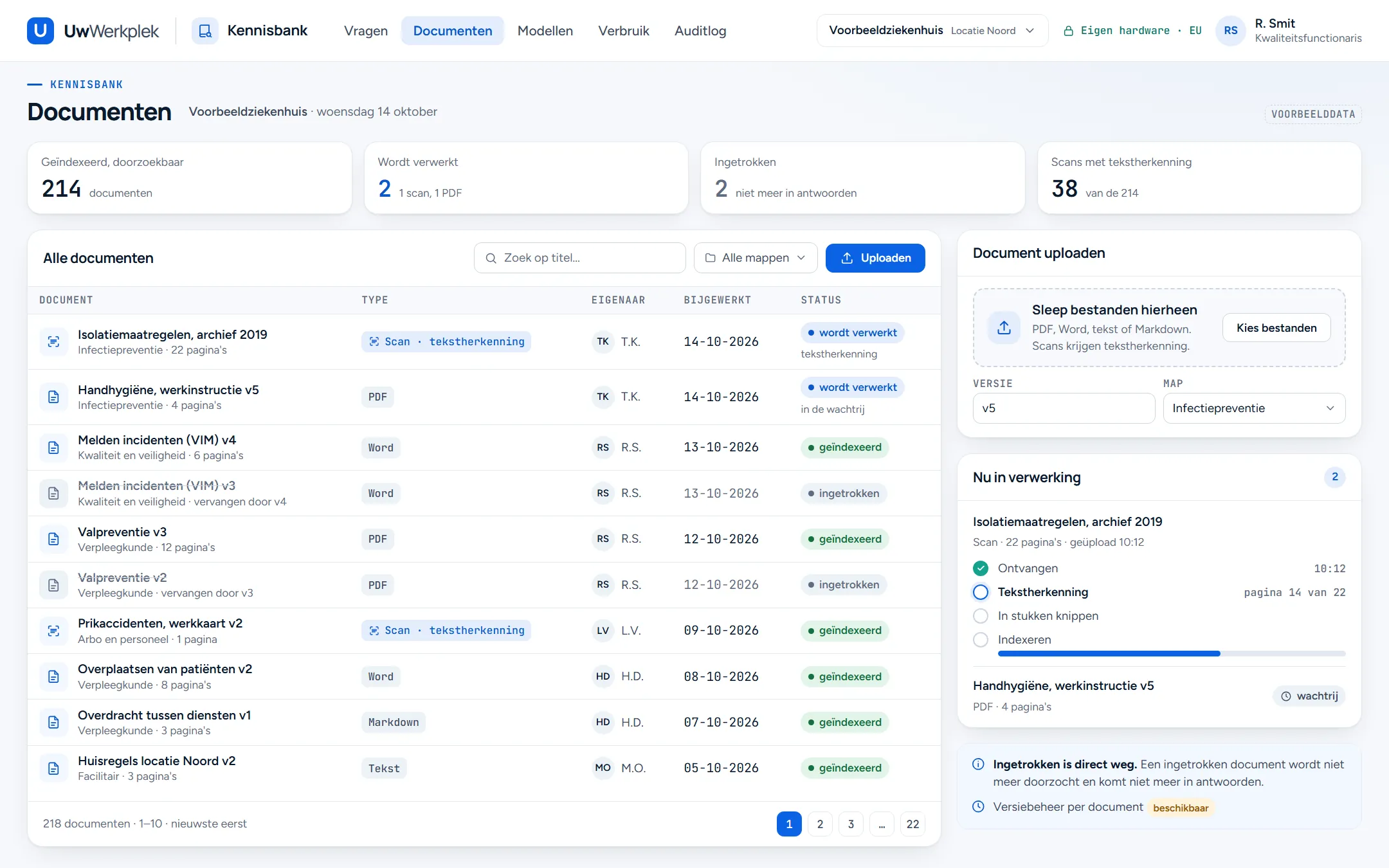Switch to the Modellen tab
Viewport: 1389px width, 868px height.
coord(545,31)
